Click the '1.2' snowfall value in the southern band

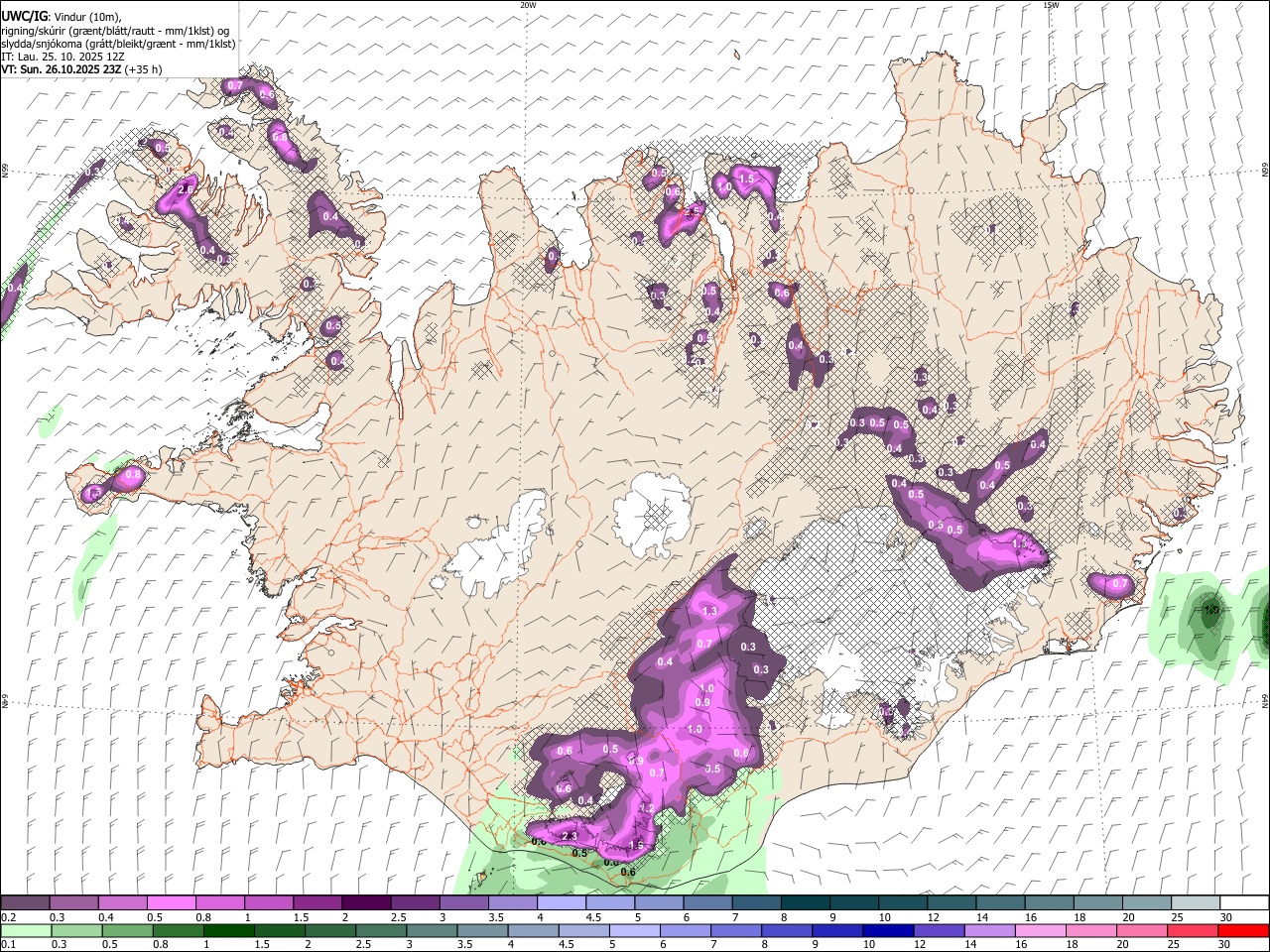click(x=646, y=809)
